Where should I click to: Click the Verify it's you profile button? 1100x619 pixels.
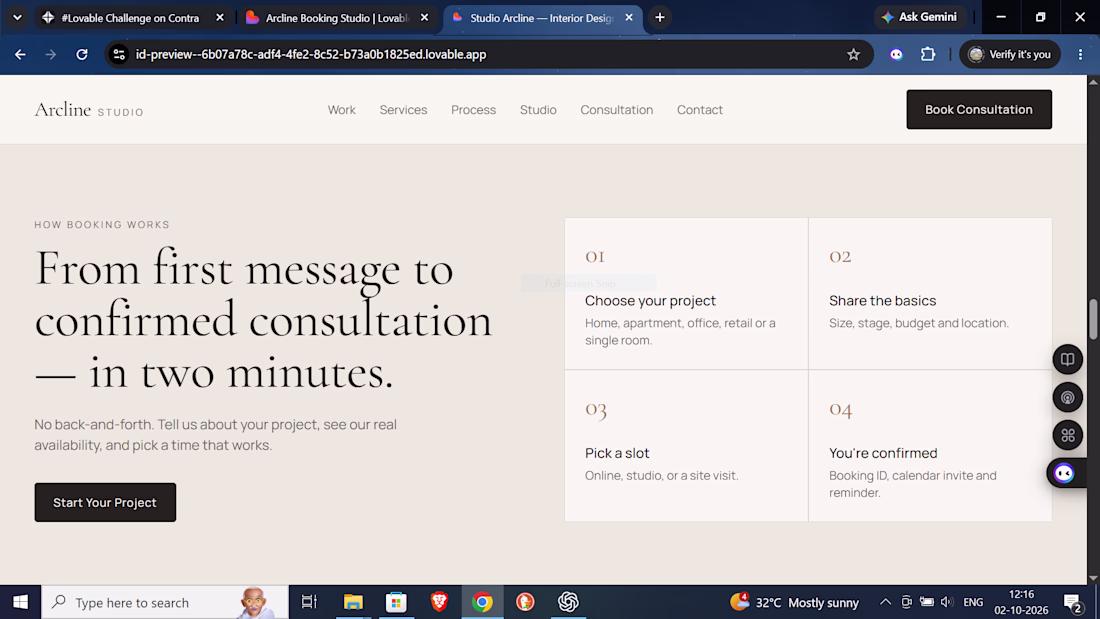[1010, 54]
